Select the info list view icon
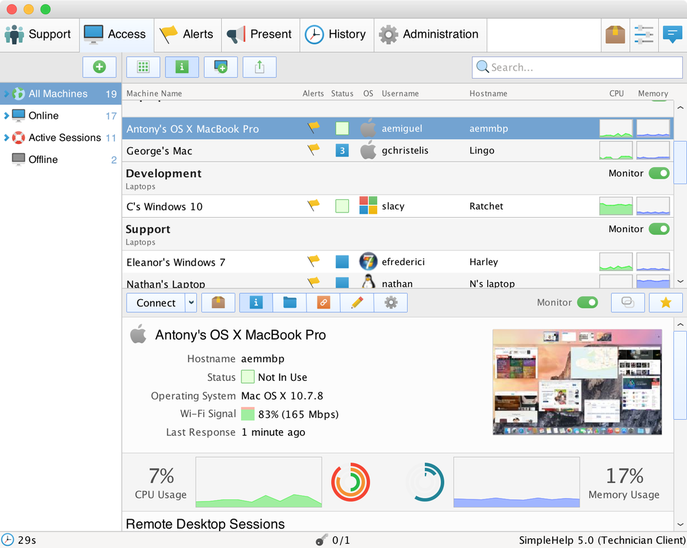Screen dimensions: 687x548 point(182,67)
